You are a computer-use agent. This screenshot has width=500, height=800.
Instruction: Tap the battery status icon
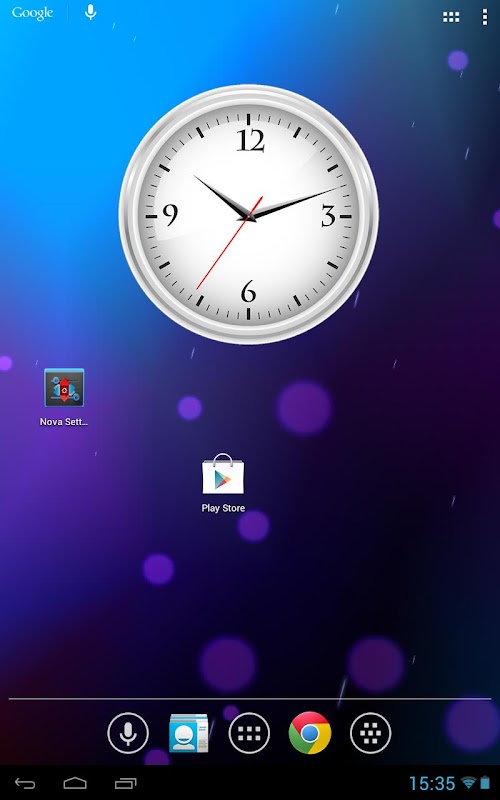click(x=485, y=782)
